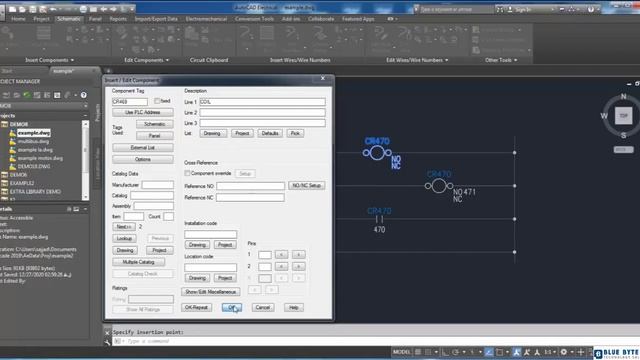
Task: Click the New file icon in quick access toolbar
Action: point(13,9)
